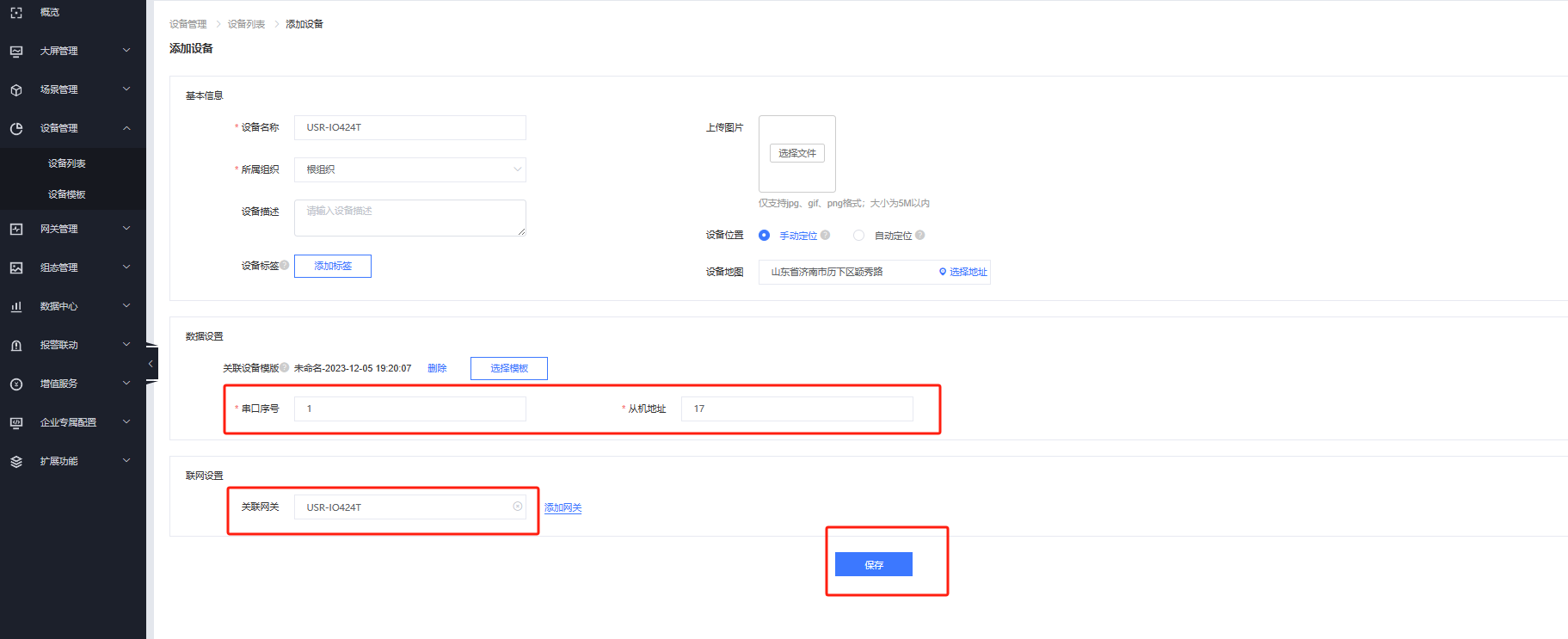
Task: Expand the 企业专属配置 sidebar menu
Action: click(x=126, y=422)
